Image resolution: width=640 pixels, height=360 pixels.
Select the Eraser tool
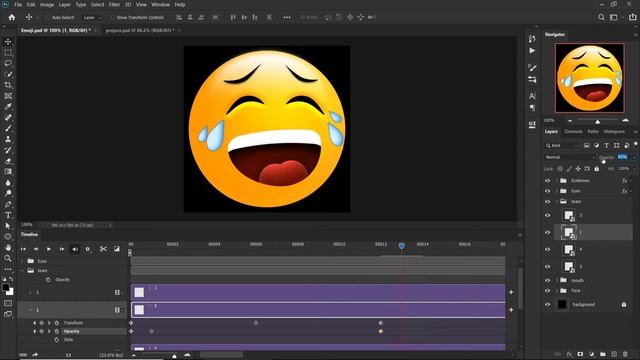tap(8, 161)
